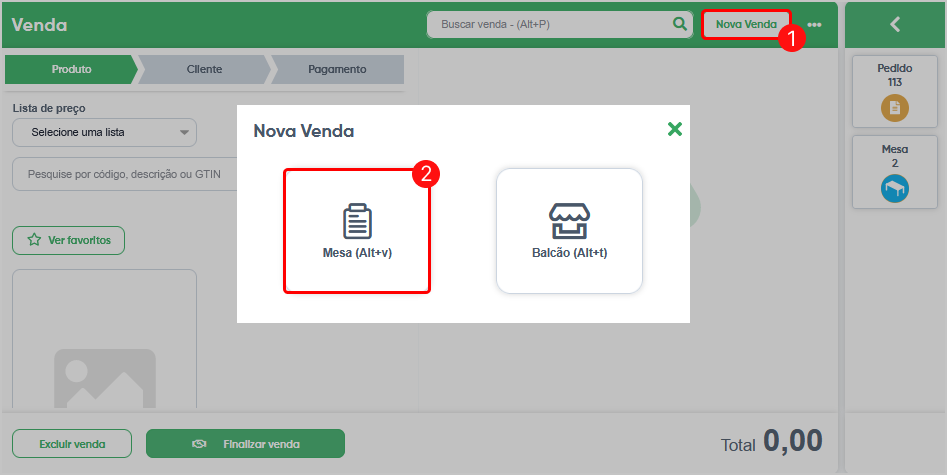The image size is (947, 475).
Task: Open the three-dots more options menu
Action: pyautogui.click(x=814, y=25)
